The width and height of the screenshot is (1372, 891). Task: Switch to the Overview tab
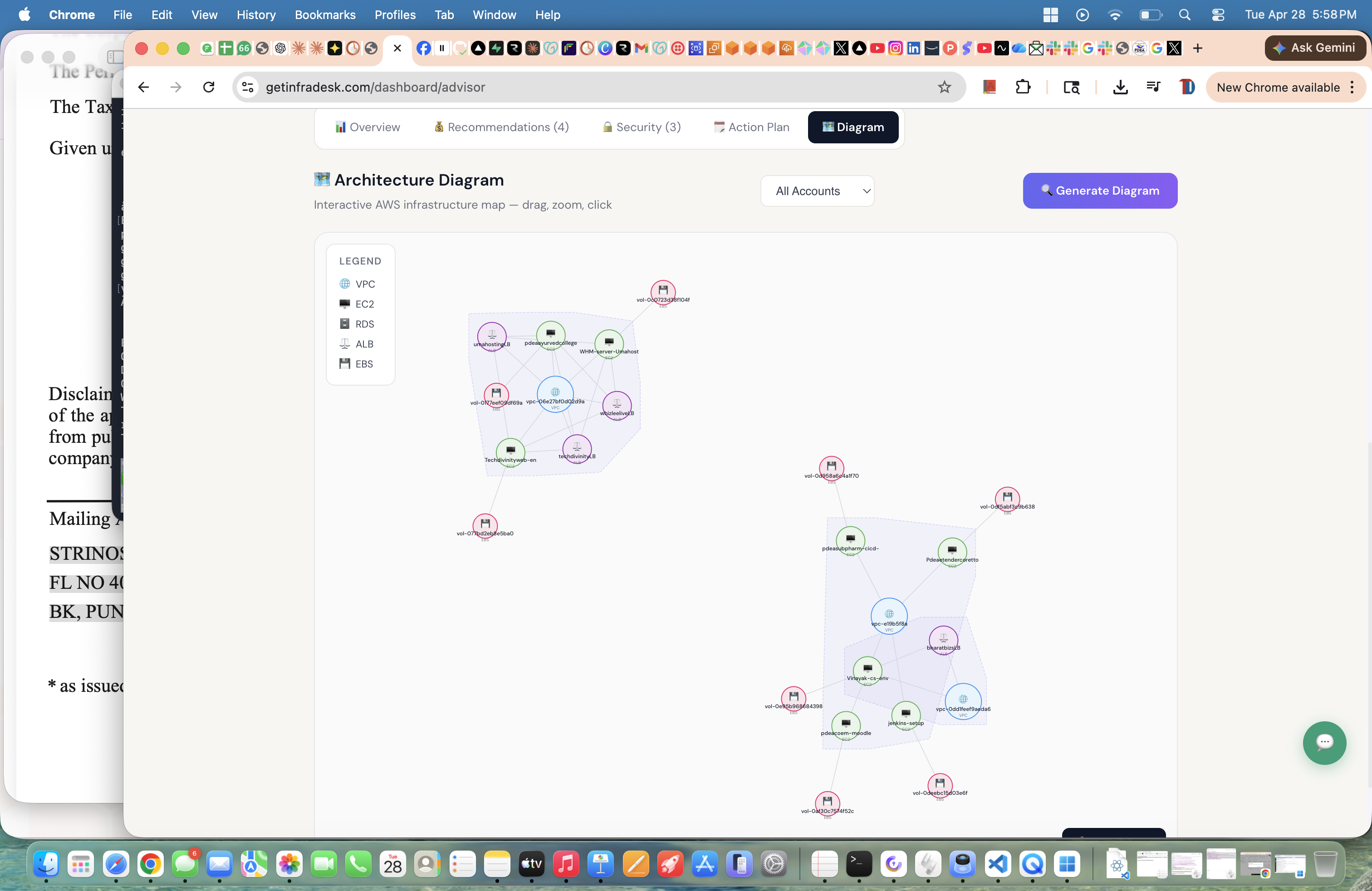tap(367, 127)
